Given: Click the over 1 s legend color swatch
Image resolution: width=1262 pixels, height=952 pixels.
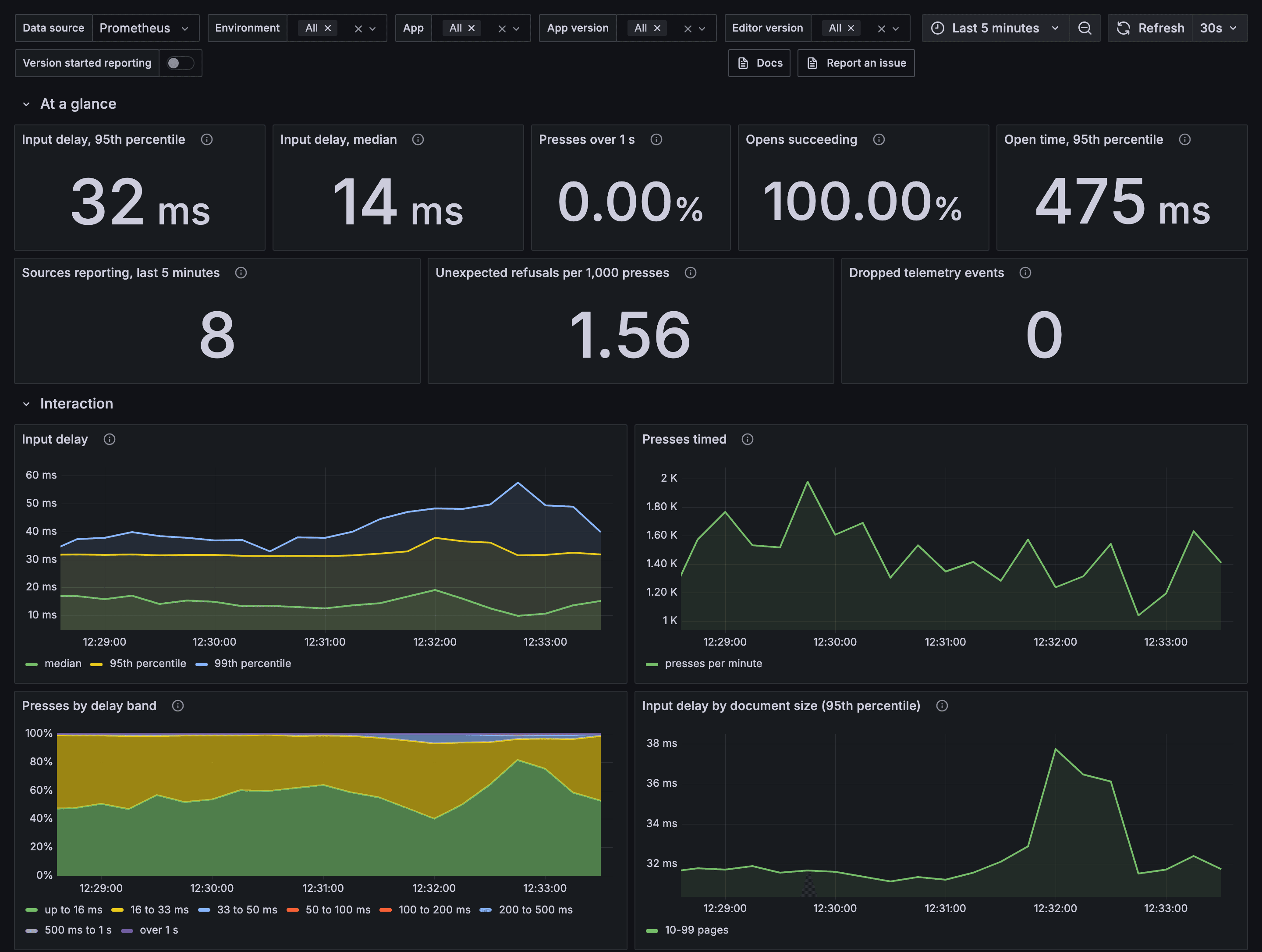Looking at the screenshot, I should click(x=127, y=931).
